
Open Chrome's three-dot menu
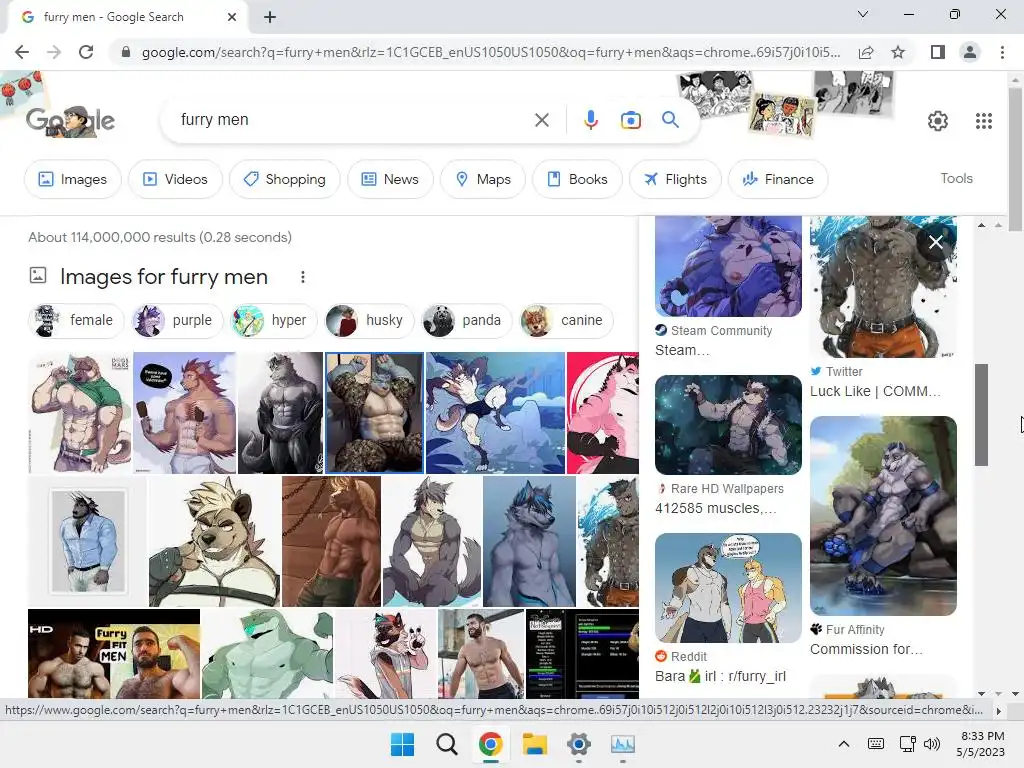1002,52
